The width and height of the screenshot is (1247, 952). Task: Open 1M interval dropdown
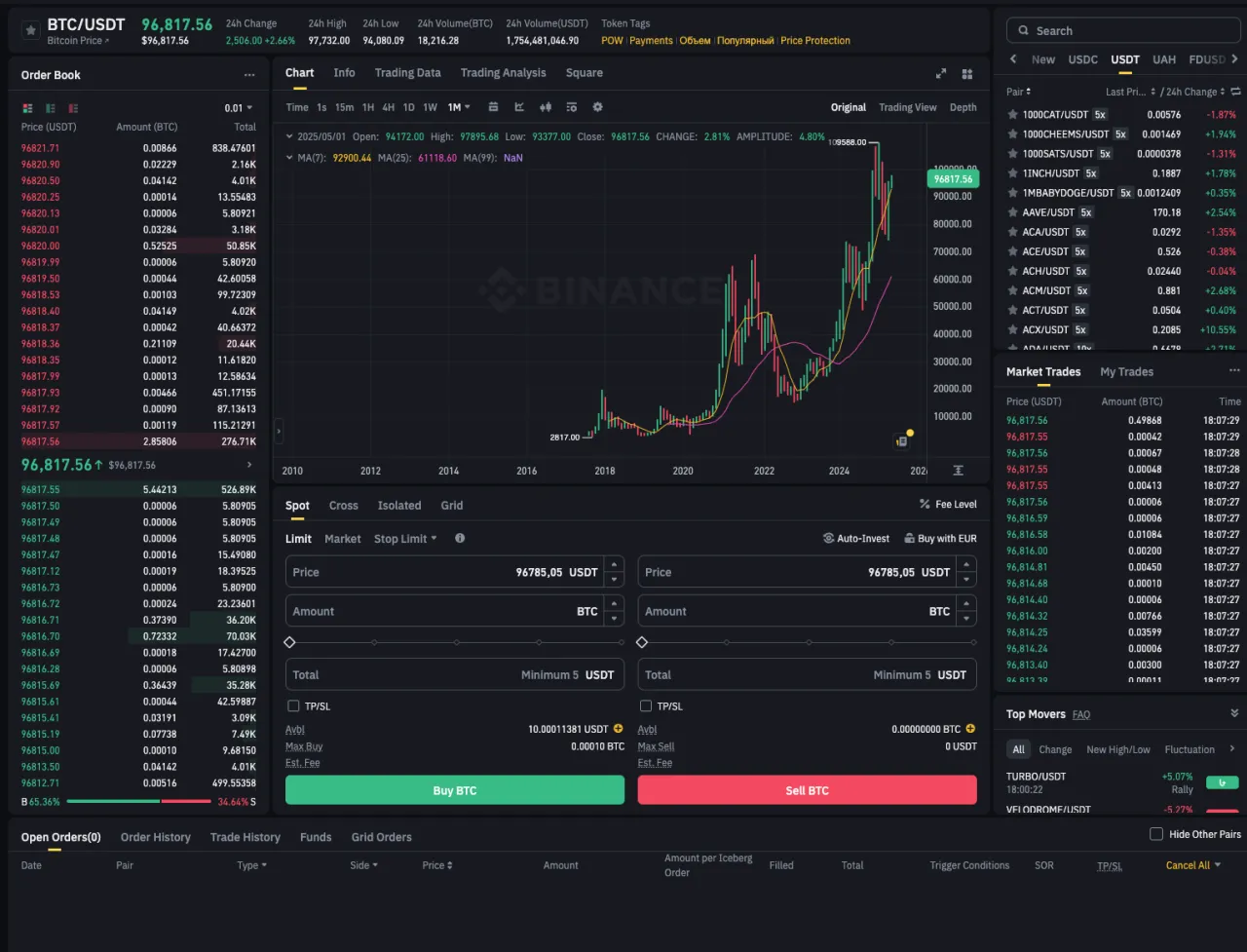459,107
